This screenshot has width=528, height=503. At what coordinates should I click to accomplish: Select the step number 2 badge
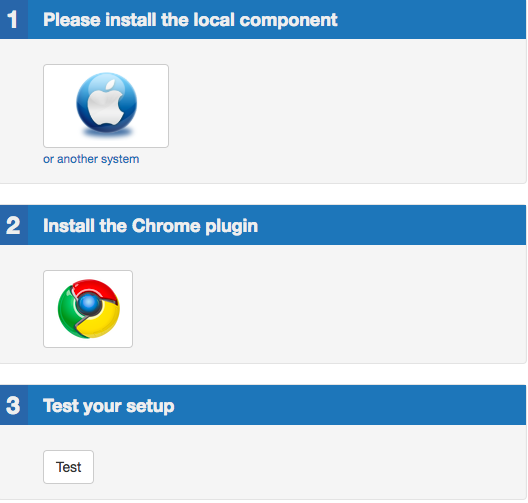tap(14, 225)
